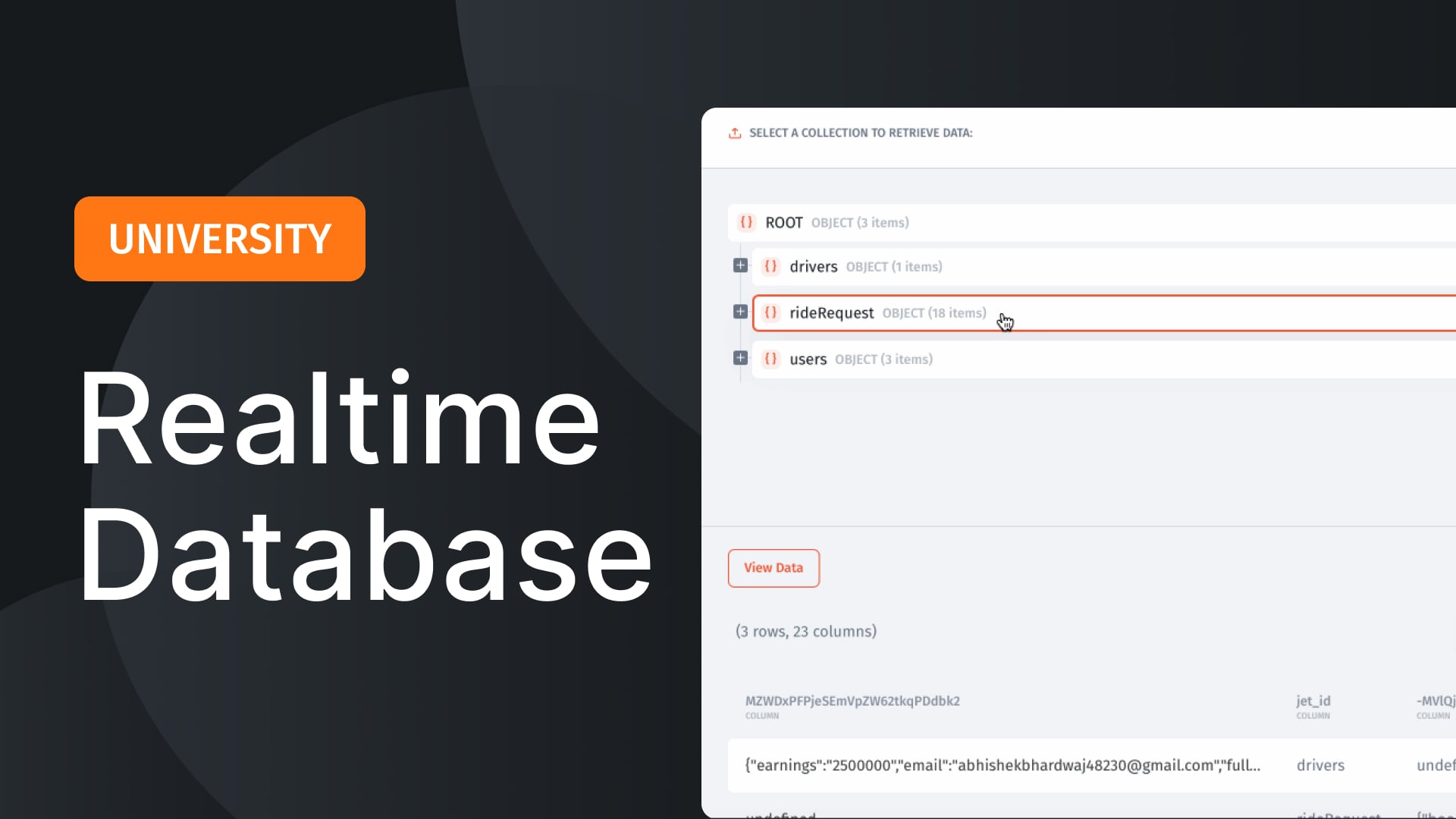Select the users collection label
This screenshot has height=819, width=1456.
808,359
